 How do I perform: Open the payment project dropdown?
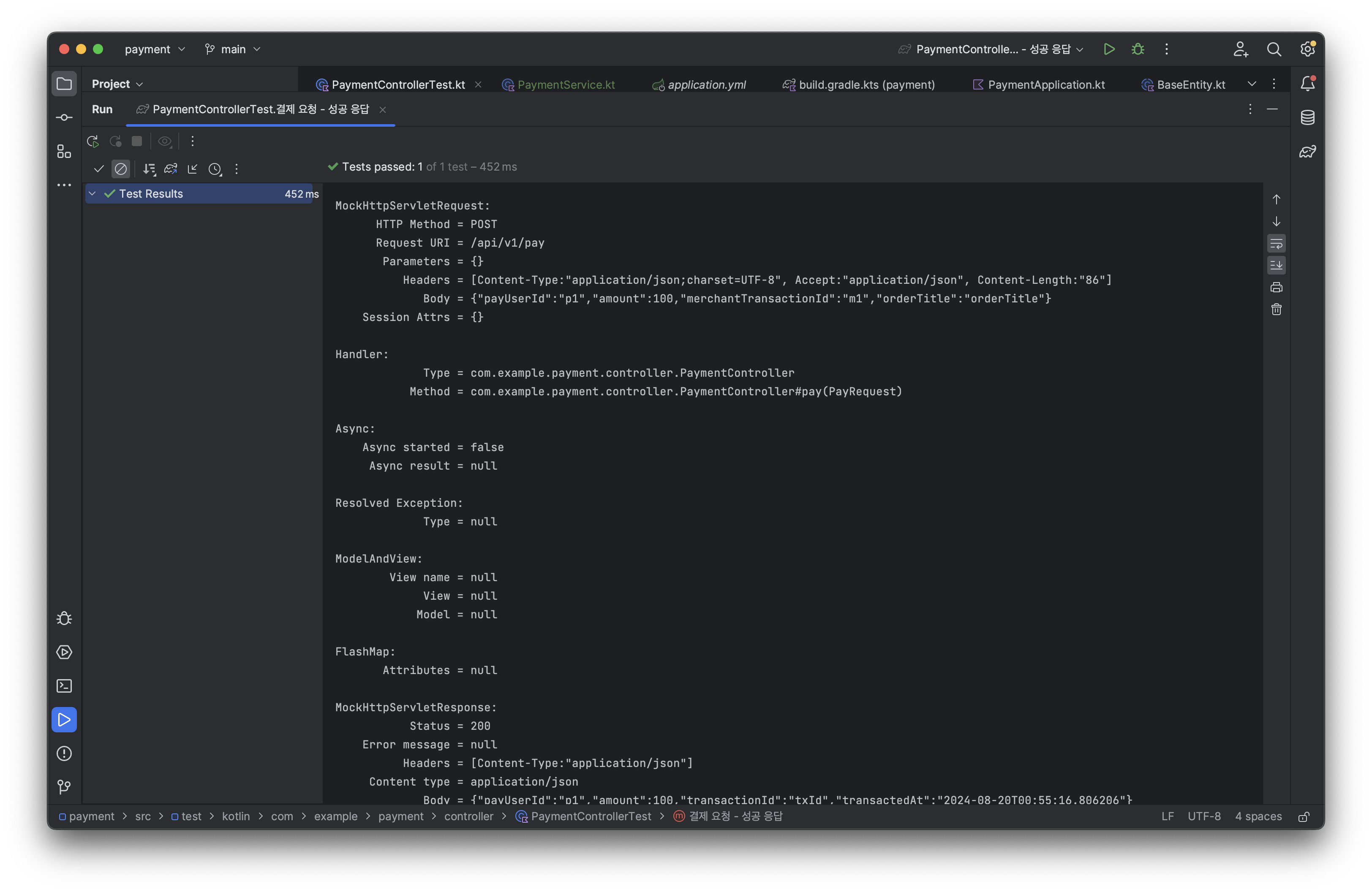(x=155, y=49)
